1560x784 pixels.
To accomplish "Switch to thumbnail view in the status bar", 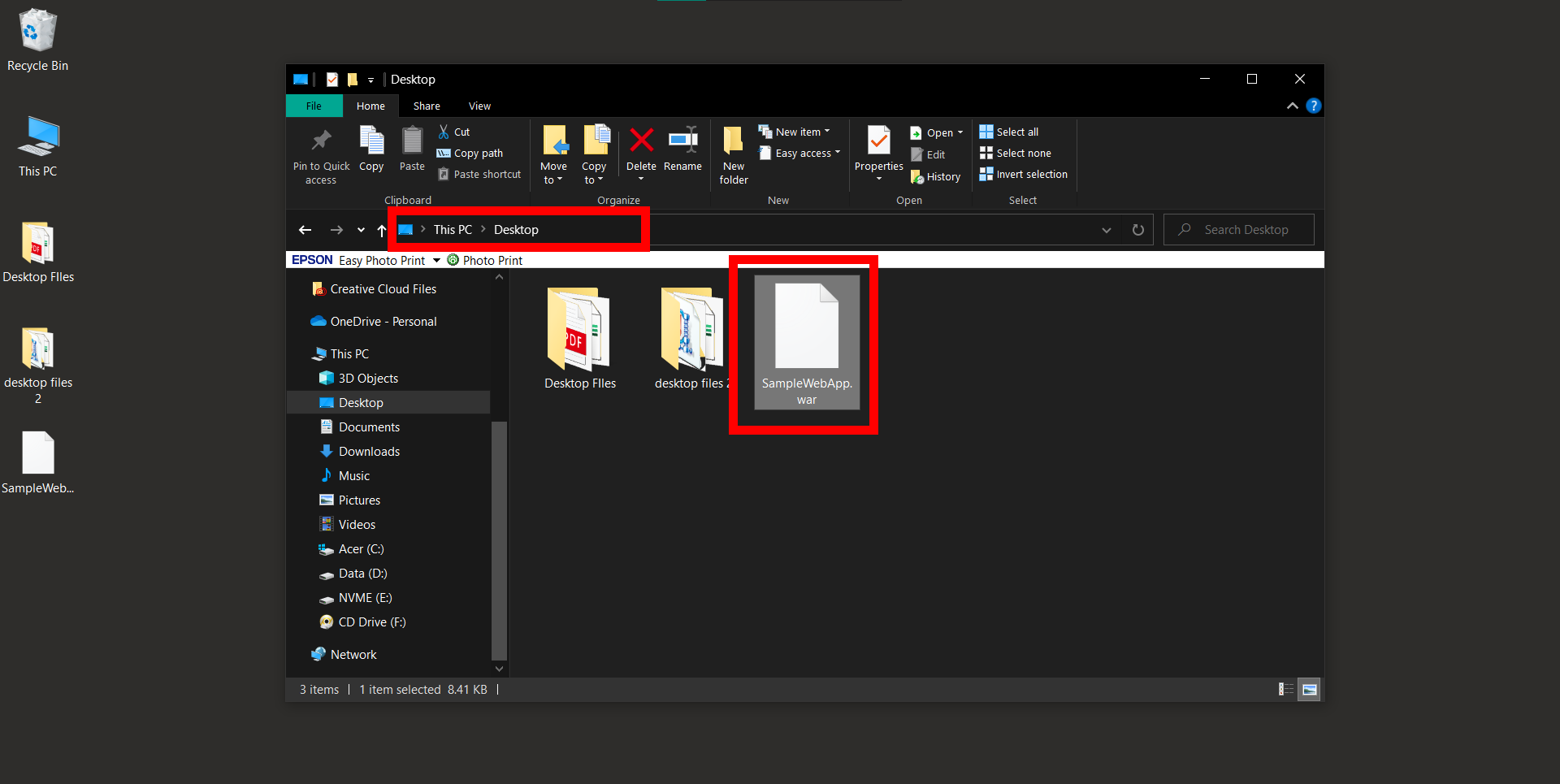I will click(1309, 689).
